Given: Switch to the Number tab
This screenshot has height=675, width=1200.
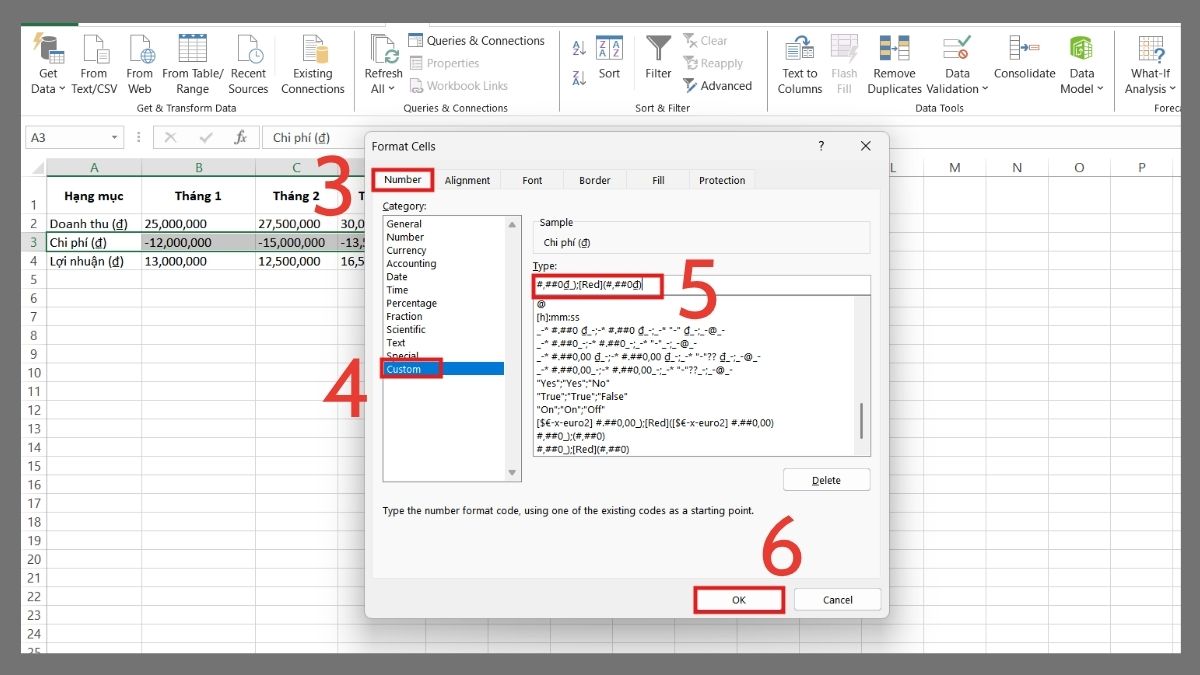Looking at the screenshot, I should pos(403,180).
